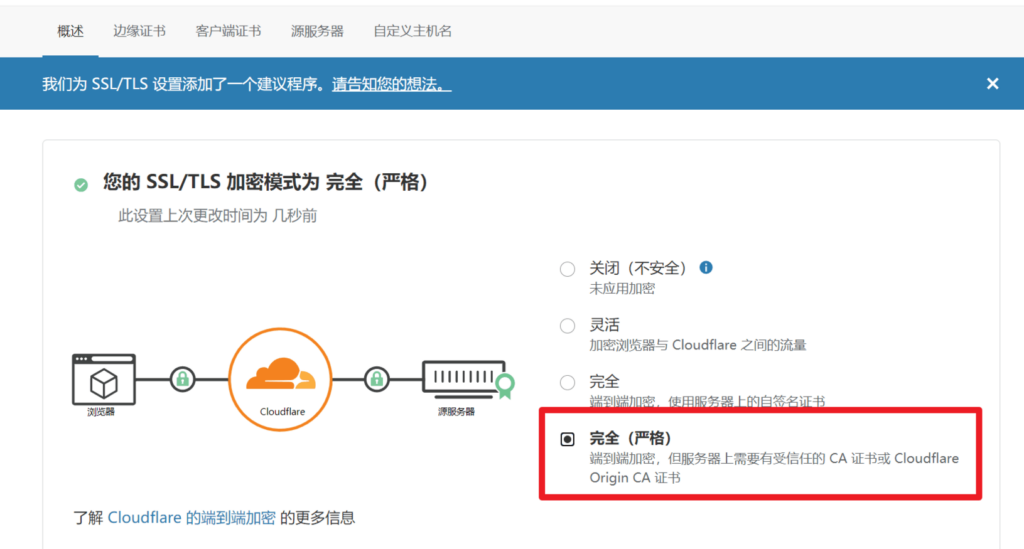1024x549 pixels.
Task: Click the green checkmark status icon
Action: pyautogui.click(x=81, y=184)
